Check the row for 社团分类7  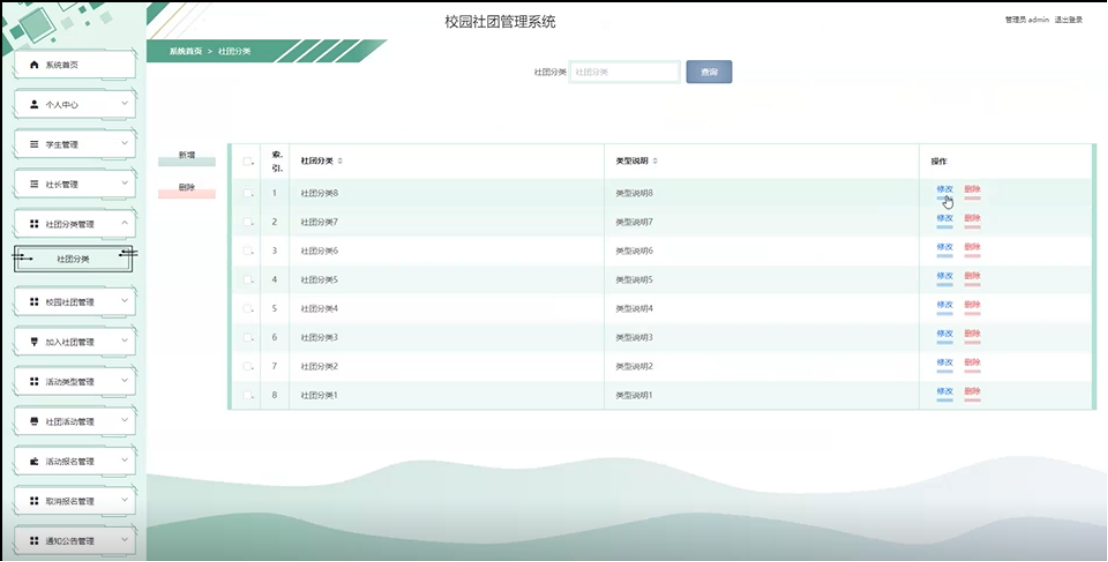[247, 222]
